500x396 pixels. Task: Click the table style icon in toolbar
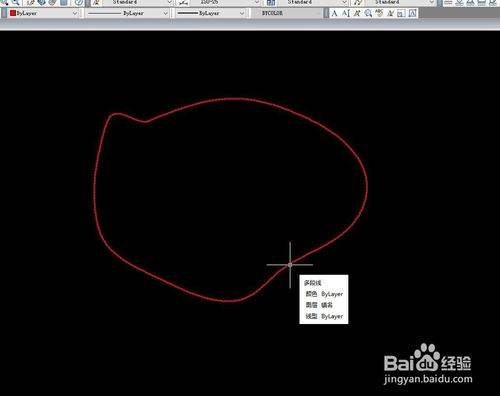point(271,3)
